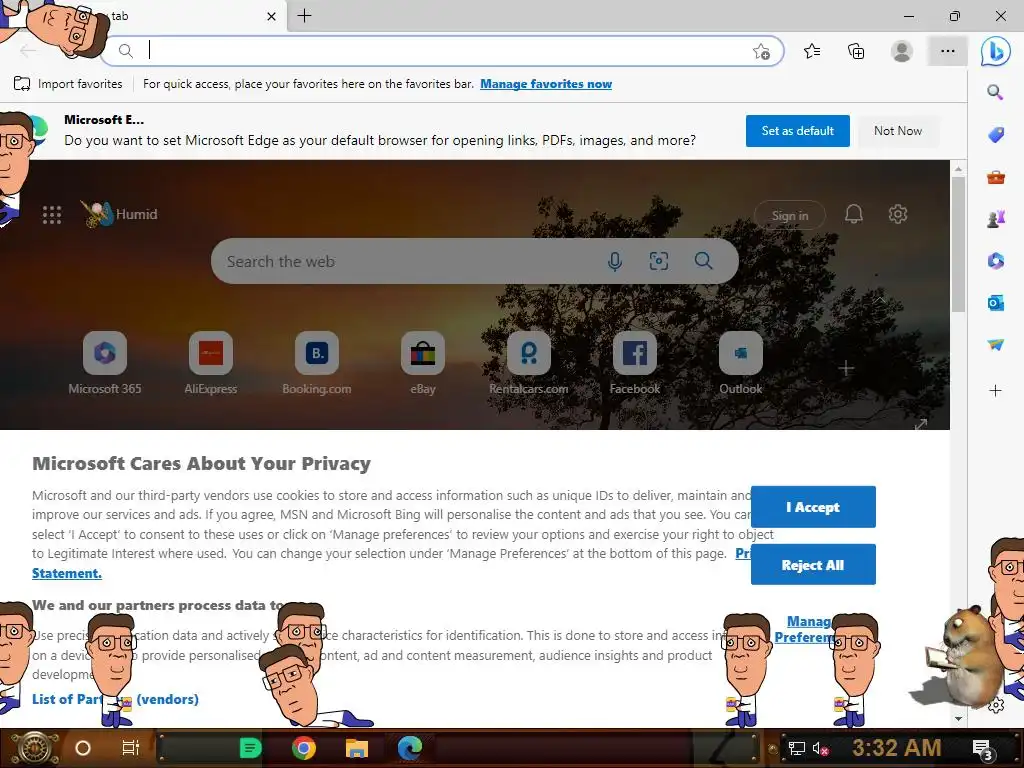
Task: Open the Privacy Statement link
Action: [x=67, y=573]
